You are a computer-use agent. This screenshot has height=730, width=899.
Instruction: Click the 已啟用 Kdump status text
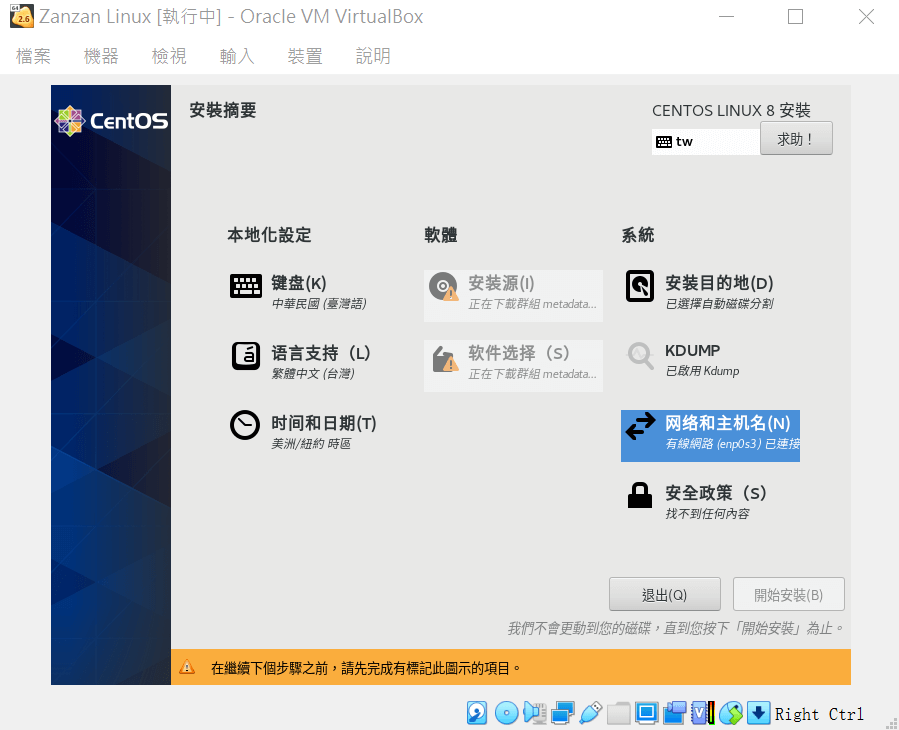[x=702, y=371]
